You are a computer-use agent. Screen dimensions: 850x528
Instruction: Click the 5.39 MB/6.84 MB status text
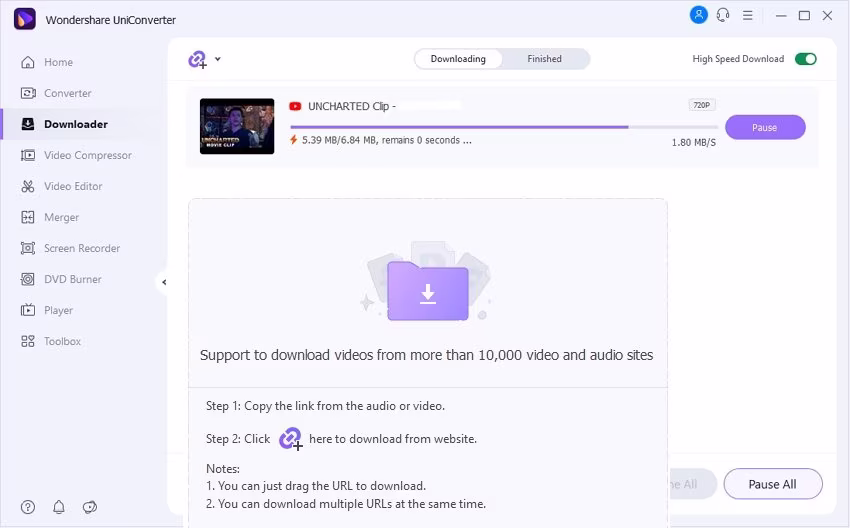(x=387, y=140)
